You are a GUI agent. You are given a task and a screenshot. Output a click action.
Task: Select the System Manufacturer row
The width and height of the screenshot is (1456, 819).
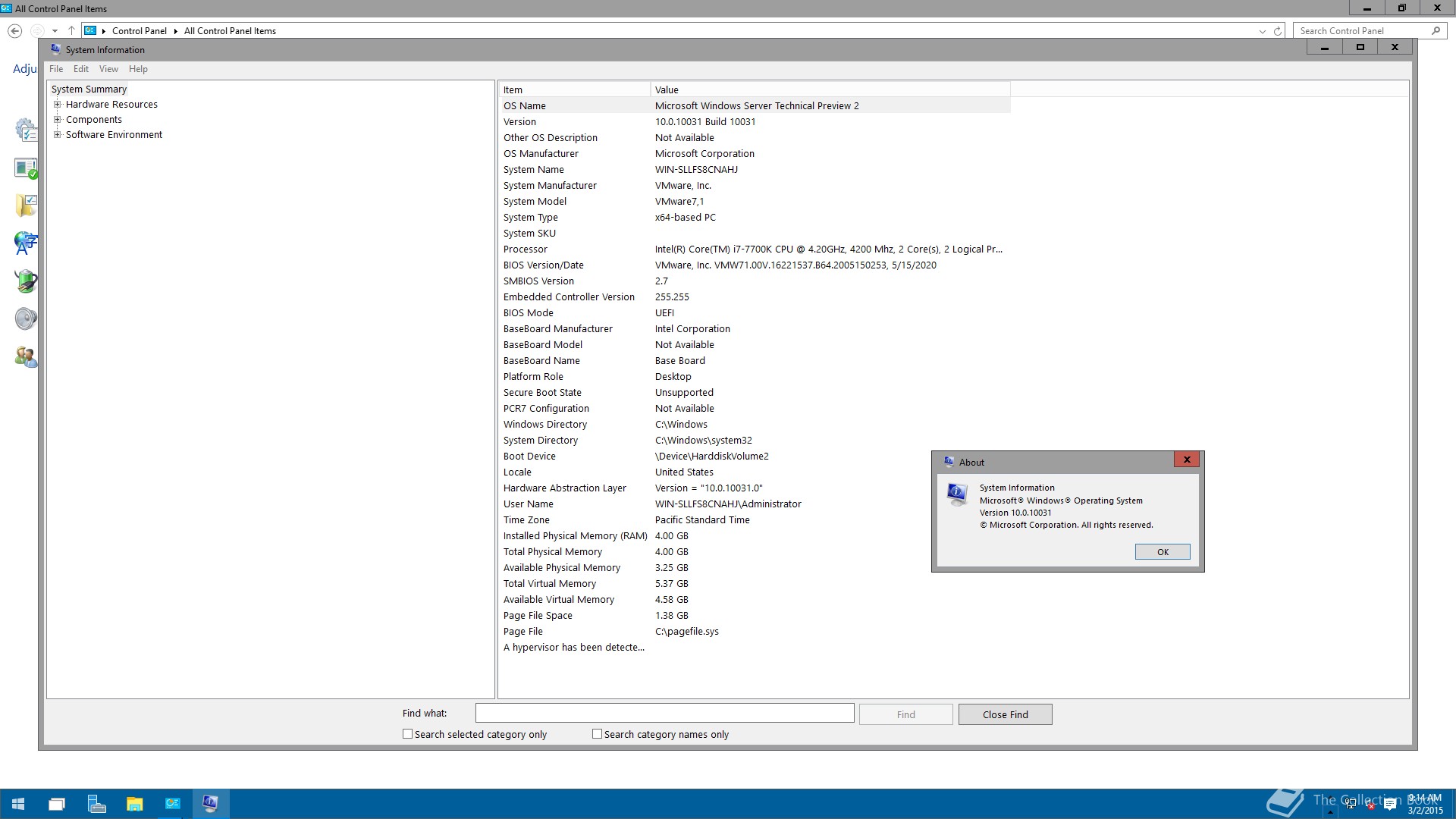pos(755,186)
